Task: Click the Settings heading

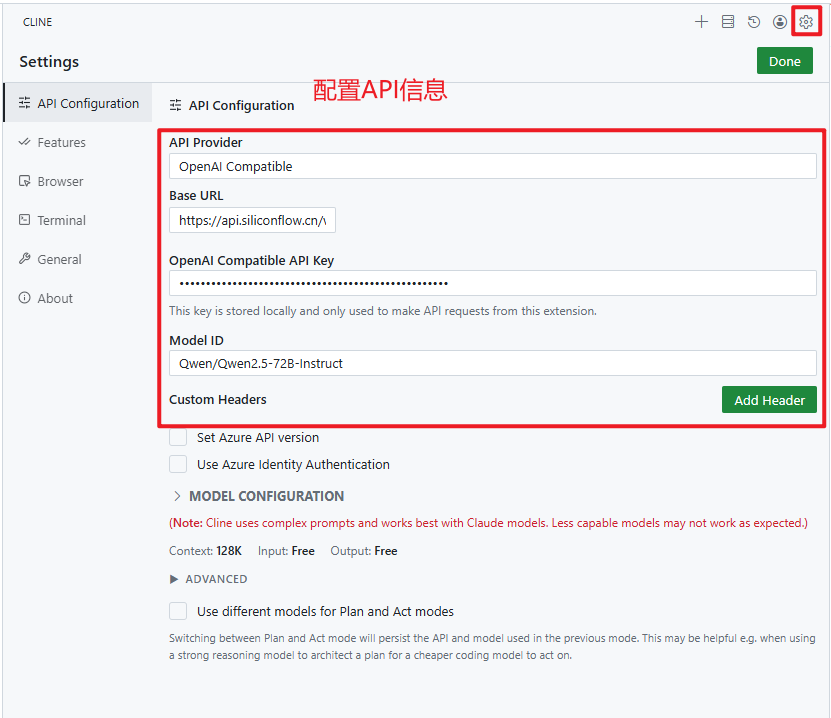Action: 49,61
